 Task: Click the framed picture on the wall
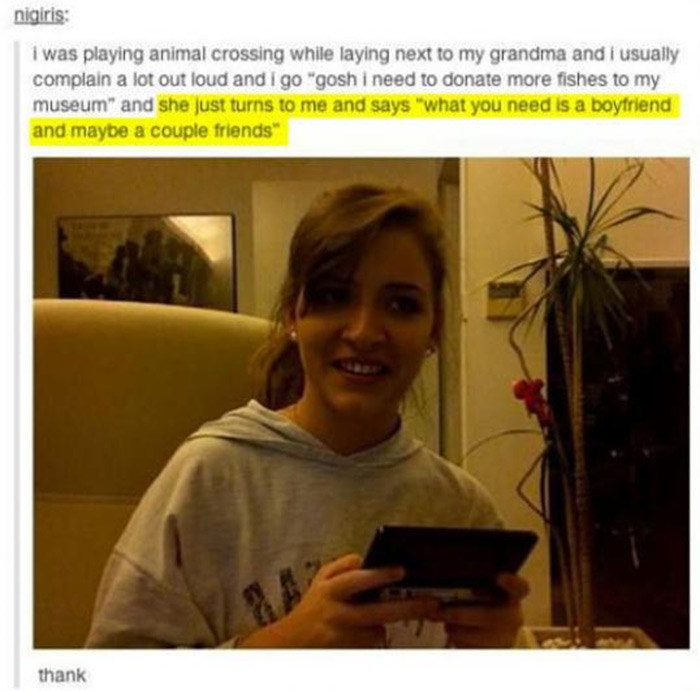[x=147, y=262]
